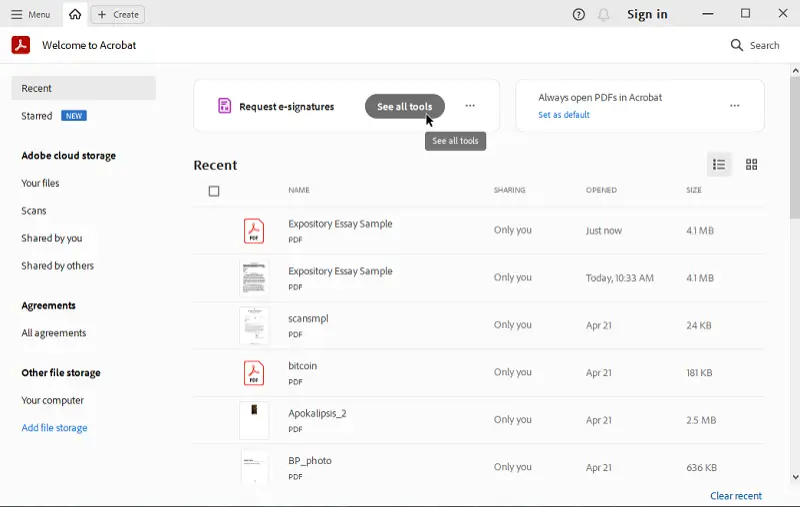This screenshot has width=800, height=507.
Task: Open the Help question mark icon
Action: [579, 14]
